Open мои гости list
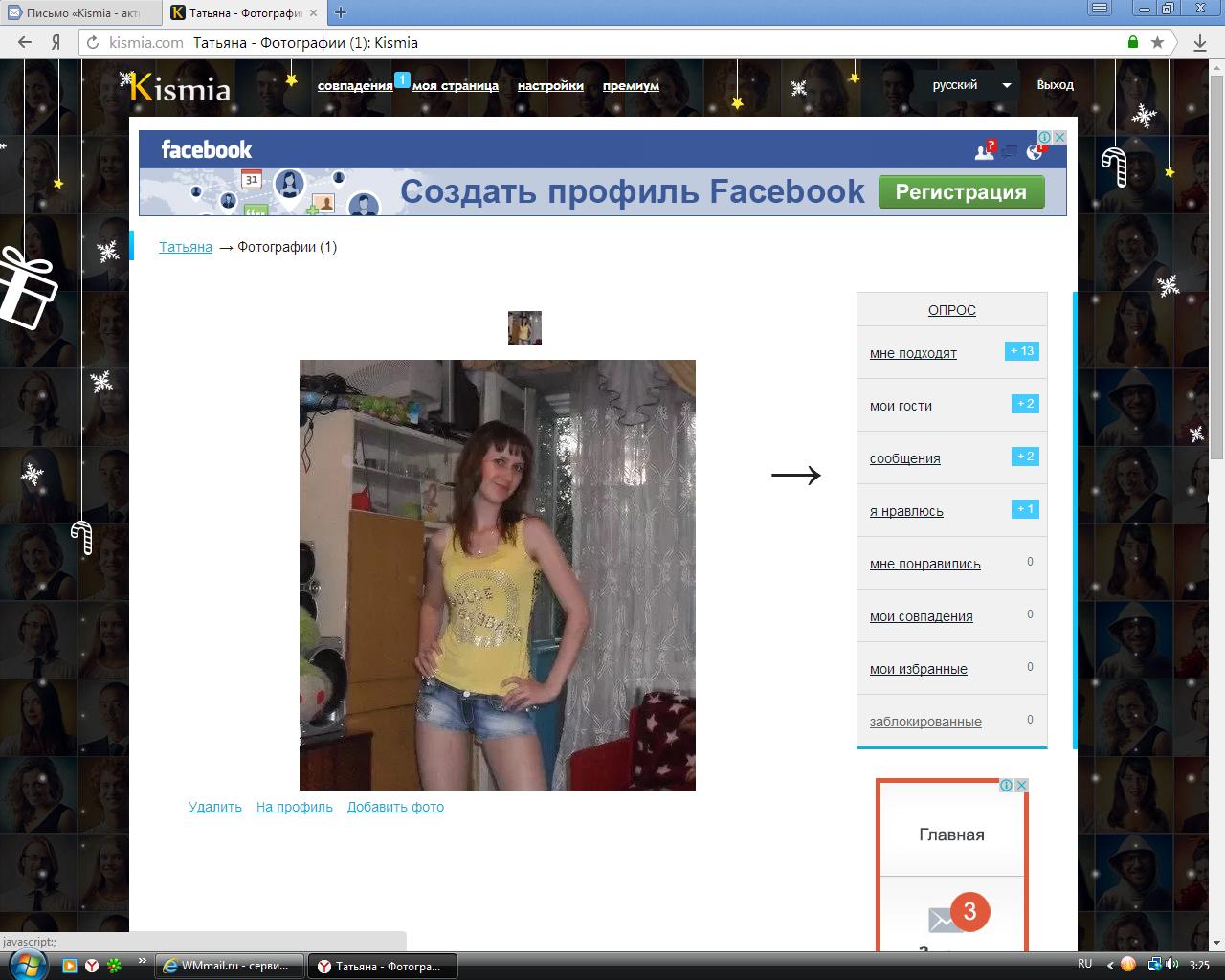Screen dimensions: 1225x980 (901, 406)
